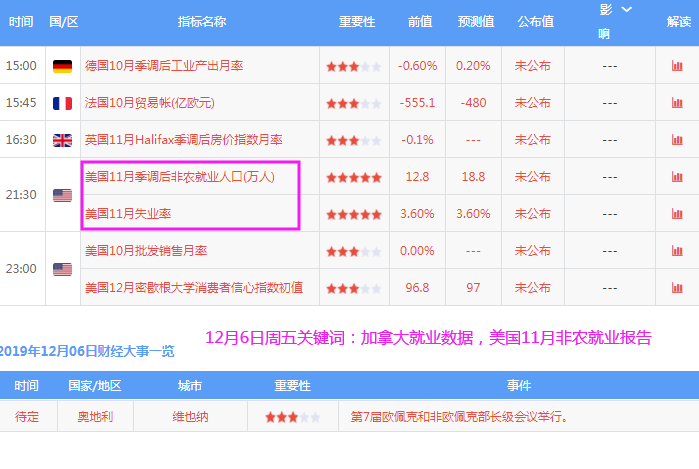699x469 pixels.
Task: Click the 公布值 column header
Action: [x=535, y=21]
